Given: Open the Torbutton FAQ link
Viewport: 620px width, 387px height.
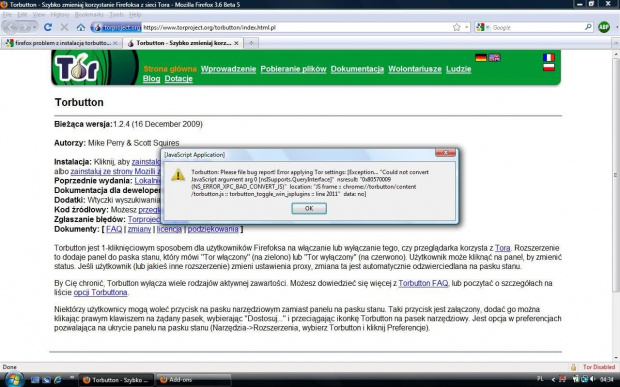Looking at the screenshot, I should coord(423,283).
